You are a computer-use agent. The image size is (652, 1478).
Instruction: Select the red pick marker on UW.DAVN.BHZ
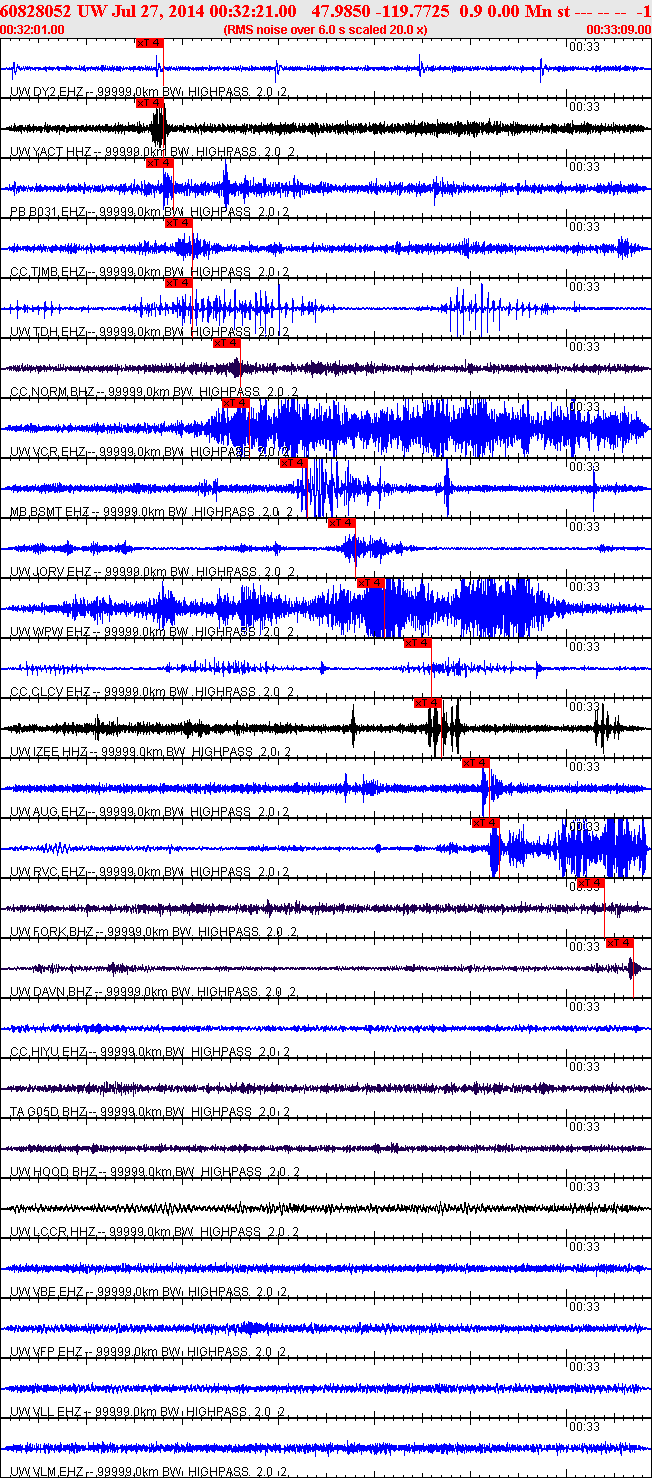click(x=620, y=943)
